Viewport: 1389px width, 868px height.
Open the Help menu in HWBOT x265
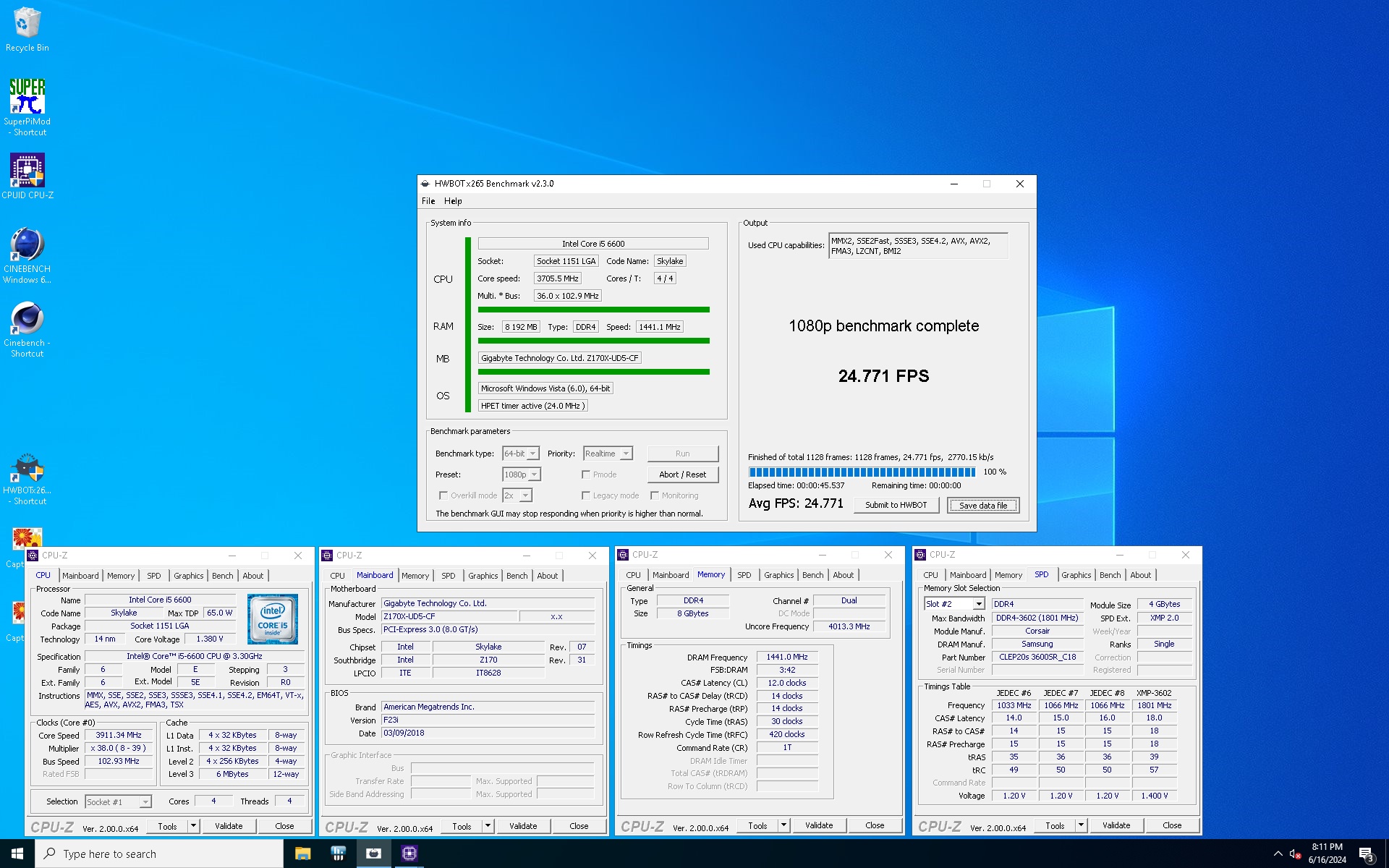point(453,201)
